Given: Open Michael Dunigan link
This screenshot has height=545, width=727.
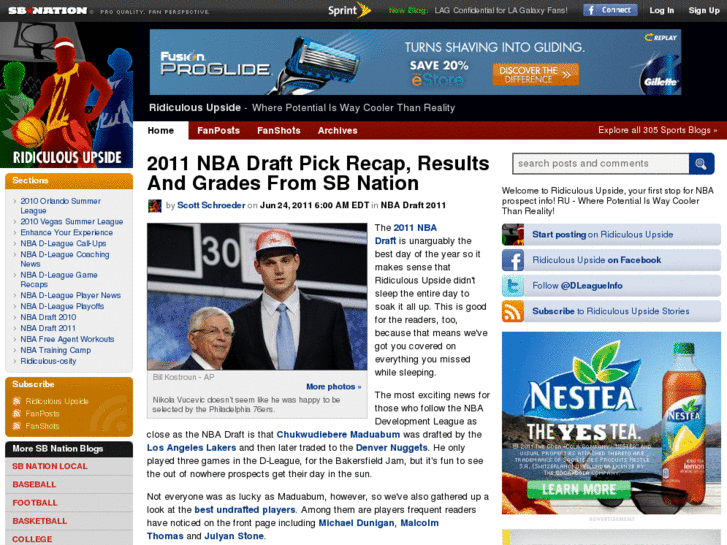Looking at the screenshot, I should (357, 523).
